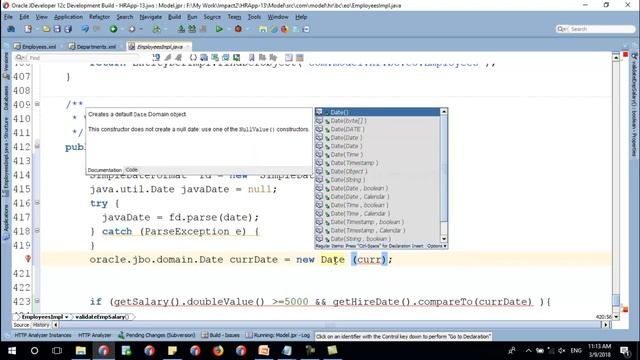The width and height of the screenshot is (640, 360).
Task: Collapse the if block fold at line 423
Action: click(x=37, y=301)
